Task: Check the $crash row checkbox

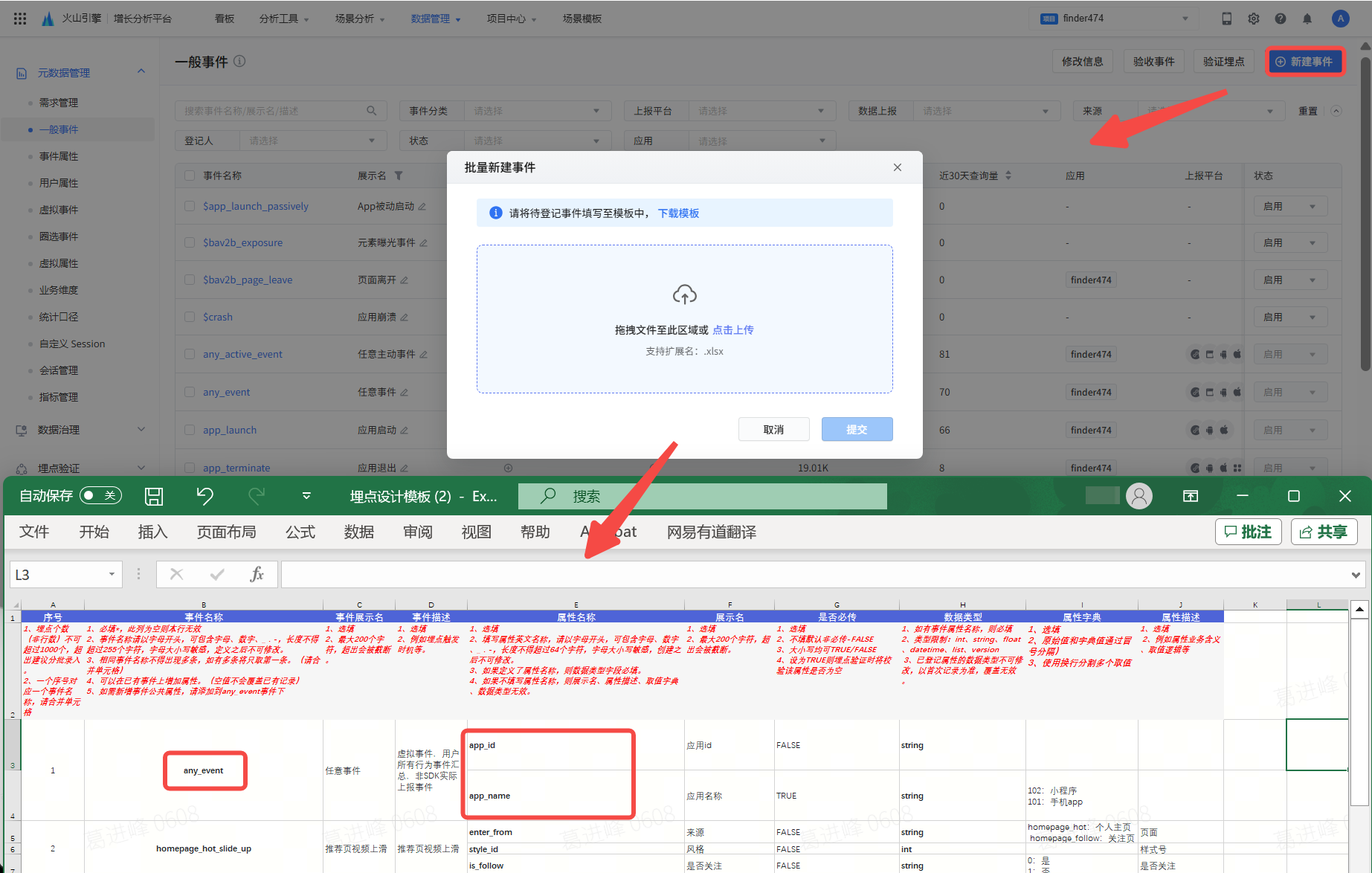Action: pyautogui.click(x=190, y=317)
